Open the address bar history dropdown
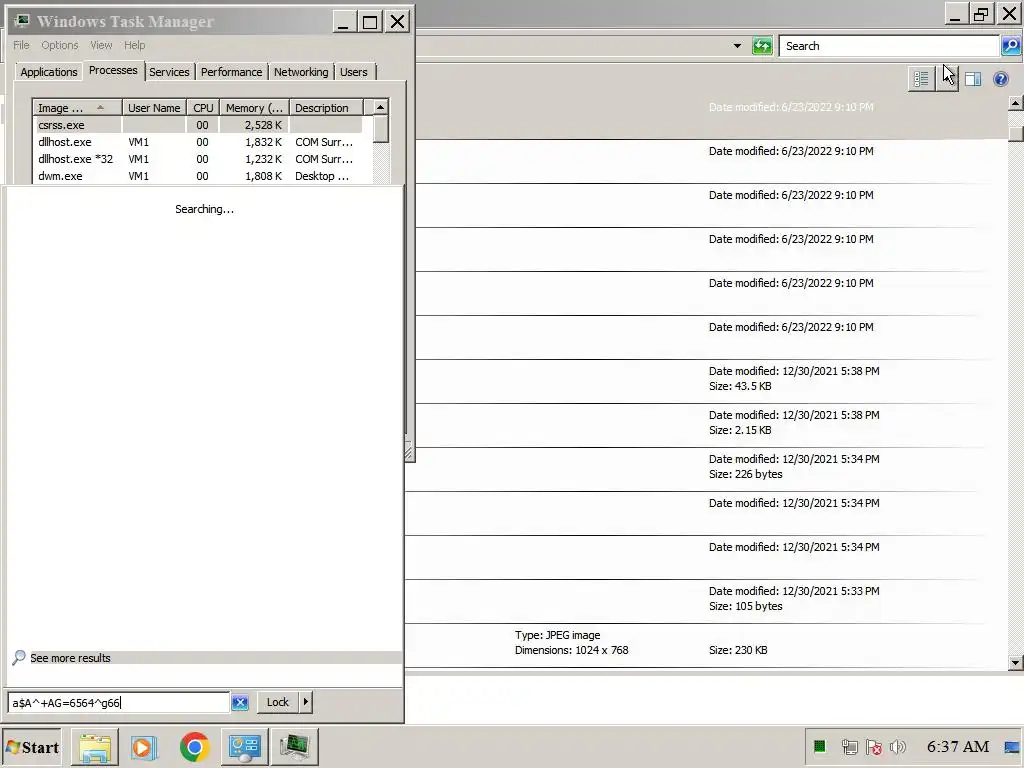This screenshot has width=1024, height=768. tap(737, 46)
